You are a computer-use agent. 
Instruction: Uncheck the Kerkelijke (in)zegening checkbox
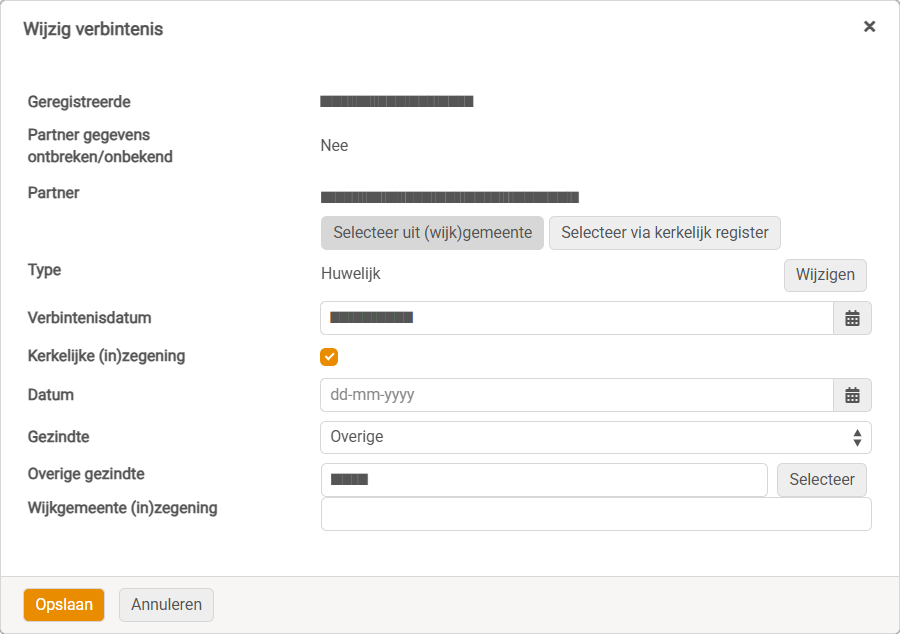pyautogui.click(x=329, y=357)
